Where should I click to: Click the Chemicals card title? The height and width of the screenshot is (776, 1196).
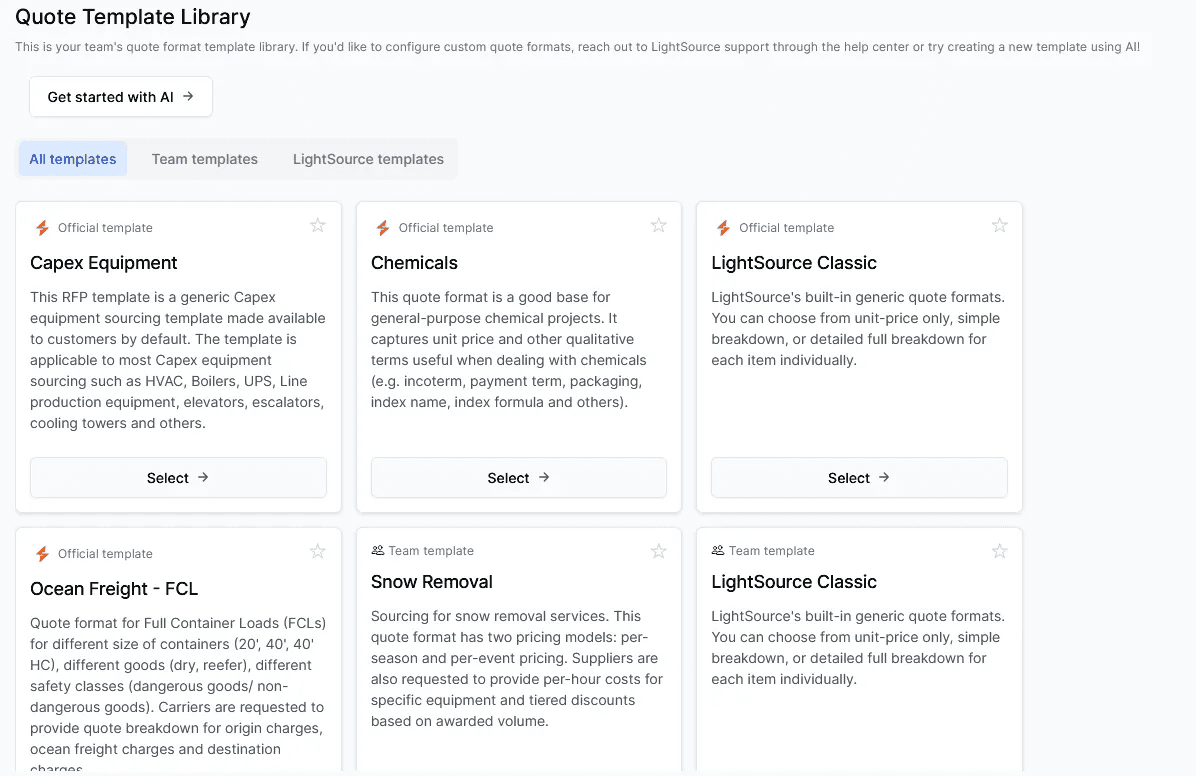click(x=414, y=262)
